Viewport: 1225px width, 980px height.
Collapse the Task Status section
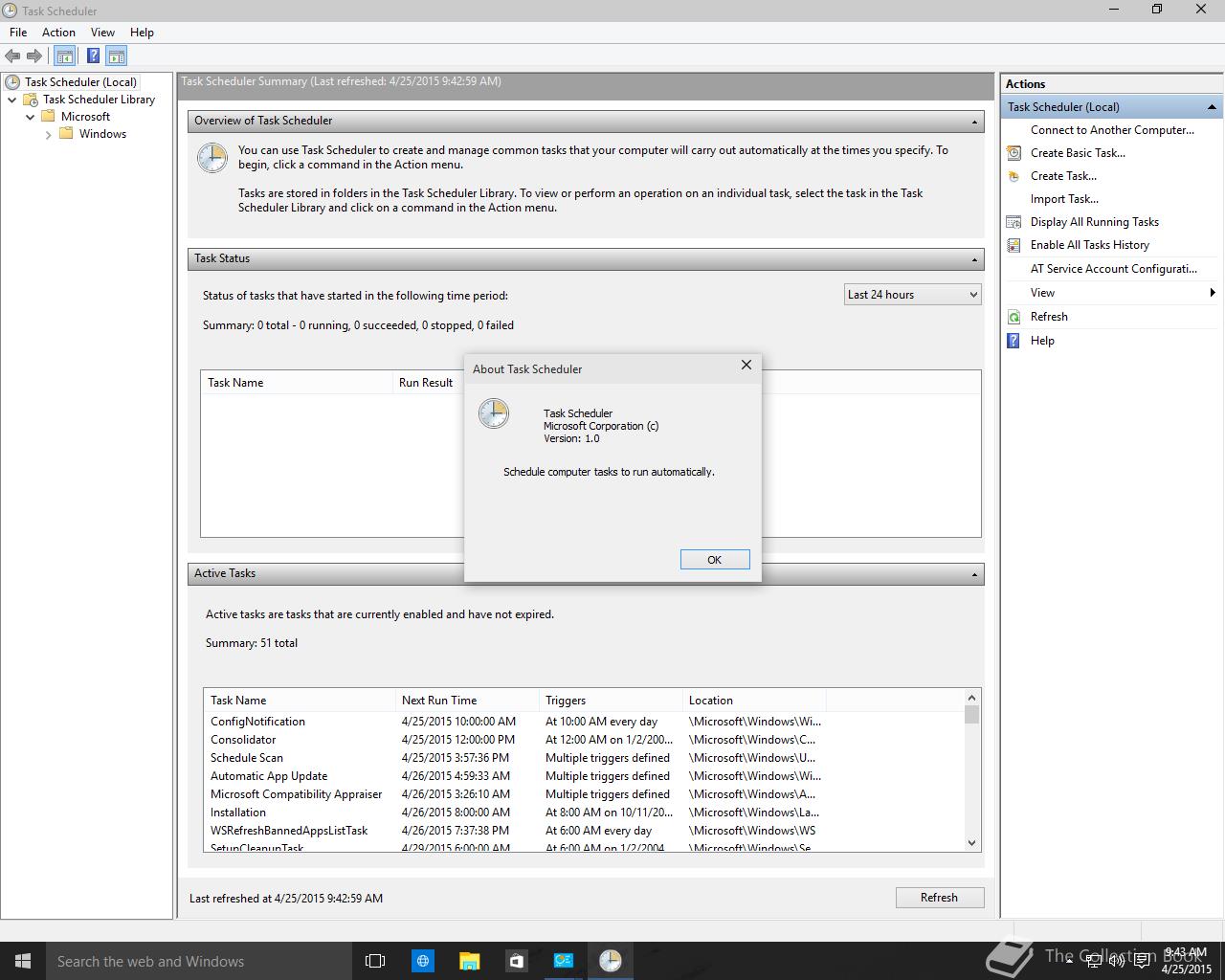click(x=974, y=259)
